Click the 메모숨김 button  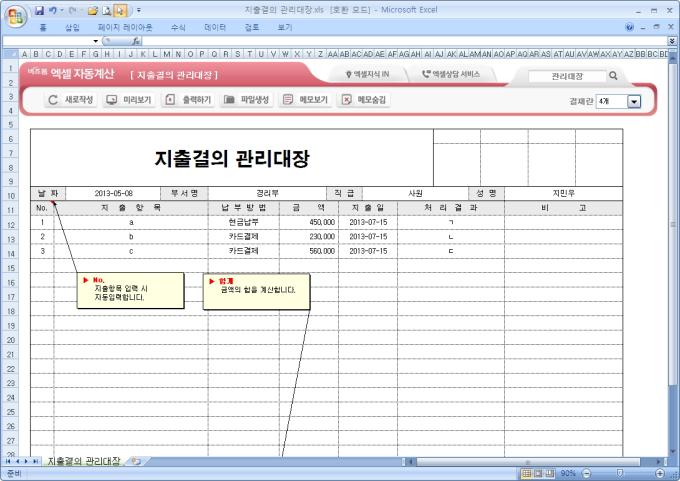click(363, 100)
